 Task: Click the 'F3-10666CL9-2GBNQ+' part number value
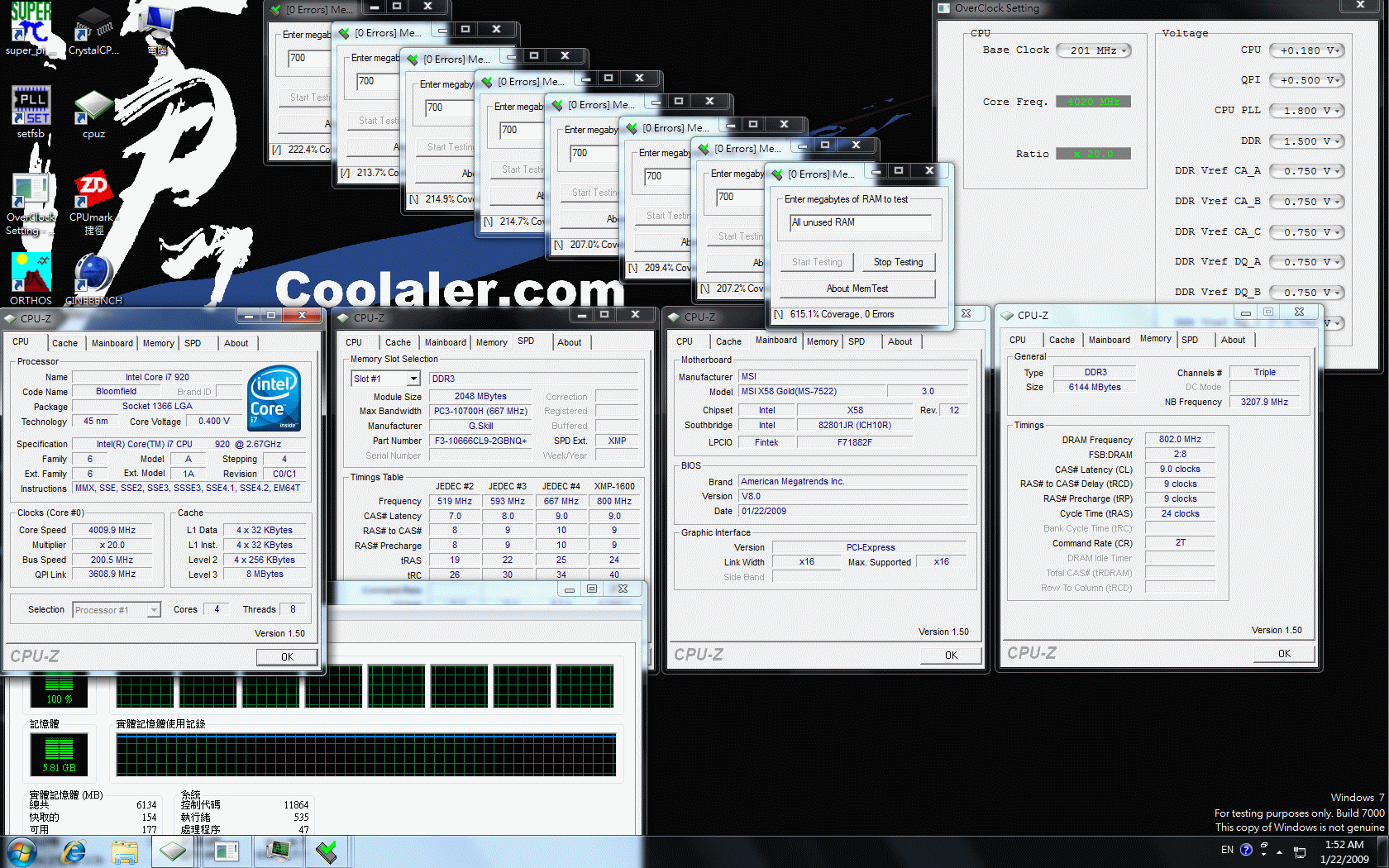coord(480,441)
